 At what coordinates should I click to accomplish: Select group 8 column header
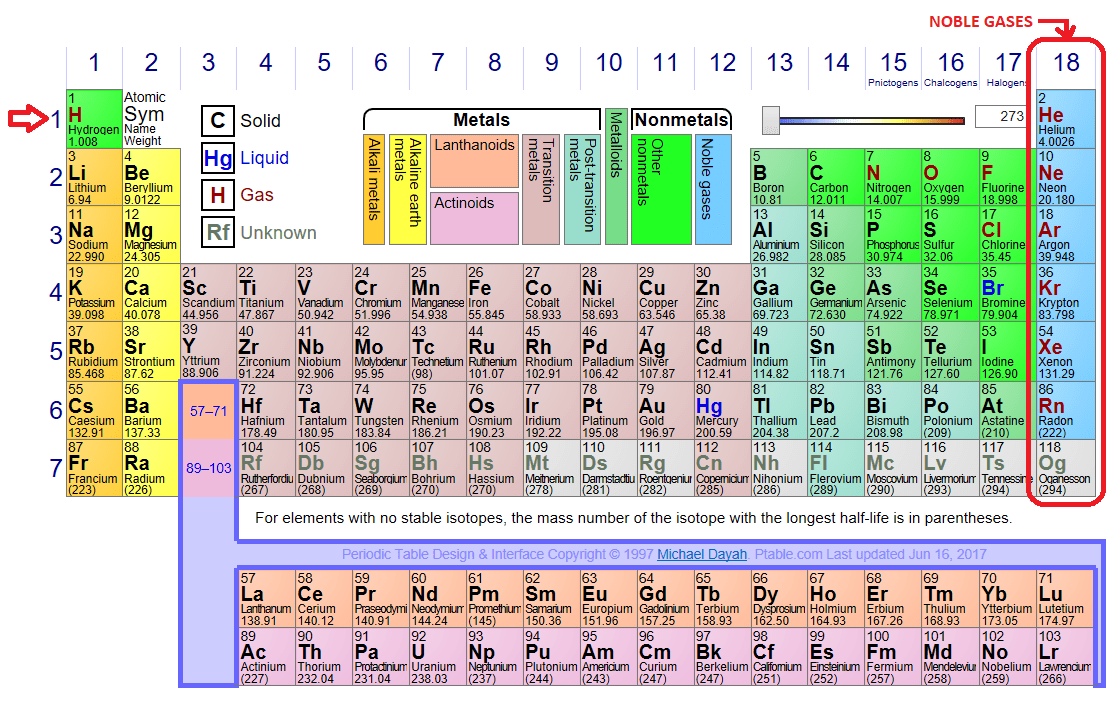coord(494,63)
